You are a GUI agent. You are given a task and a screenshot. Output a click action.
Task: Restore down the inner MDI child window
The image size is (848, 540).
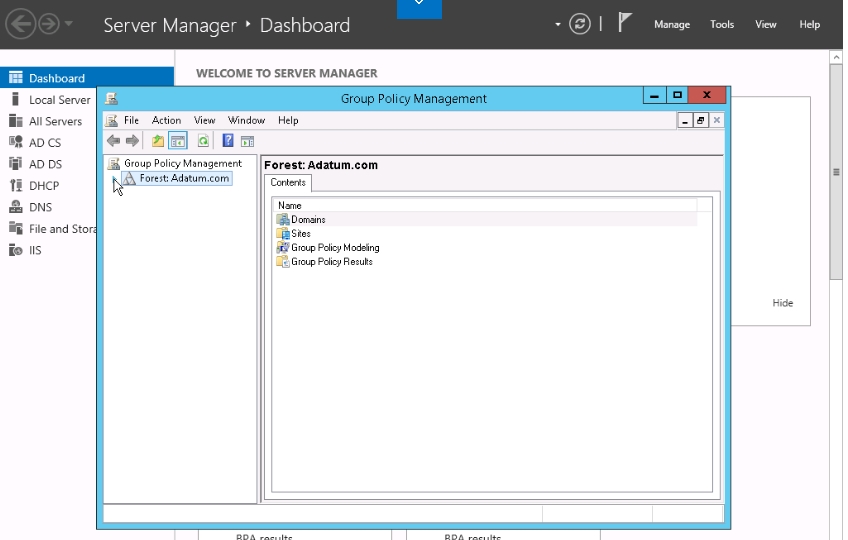[x=700, y=120]
